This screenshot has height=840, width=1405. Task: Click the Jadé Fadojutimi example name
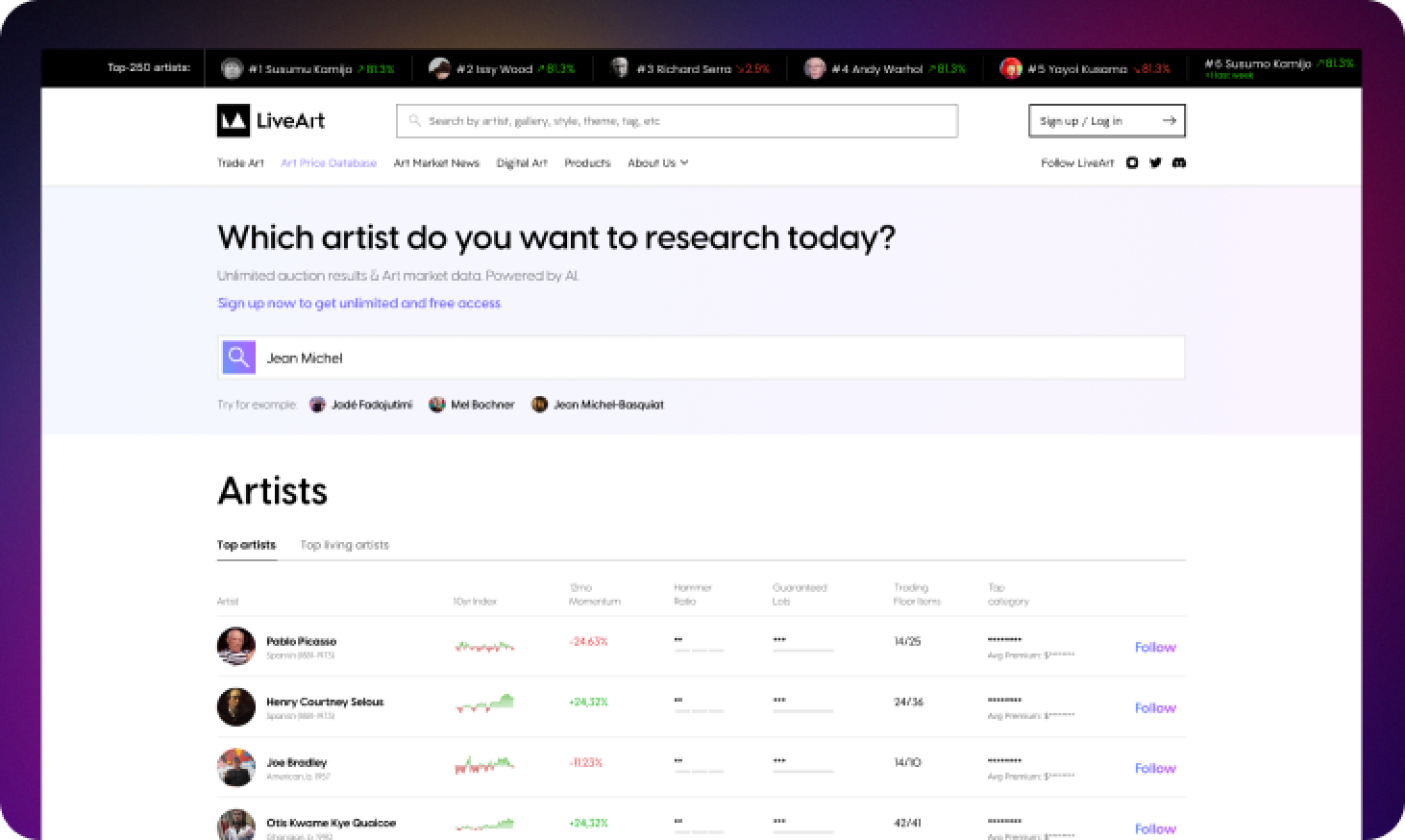[372, 405]
